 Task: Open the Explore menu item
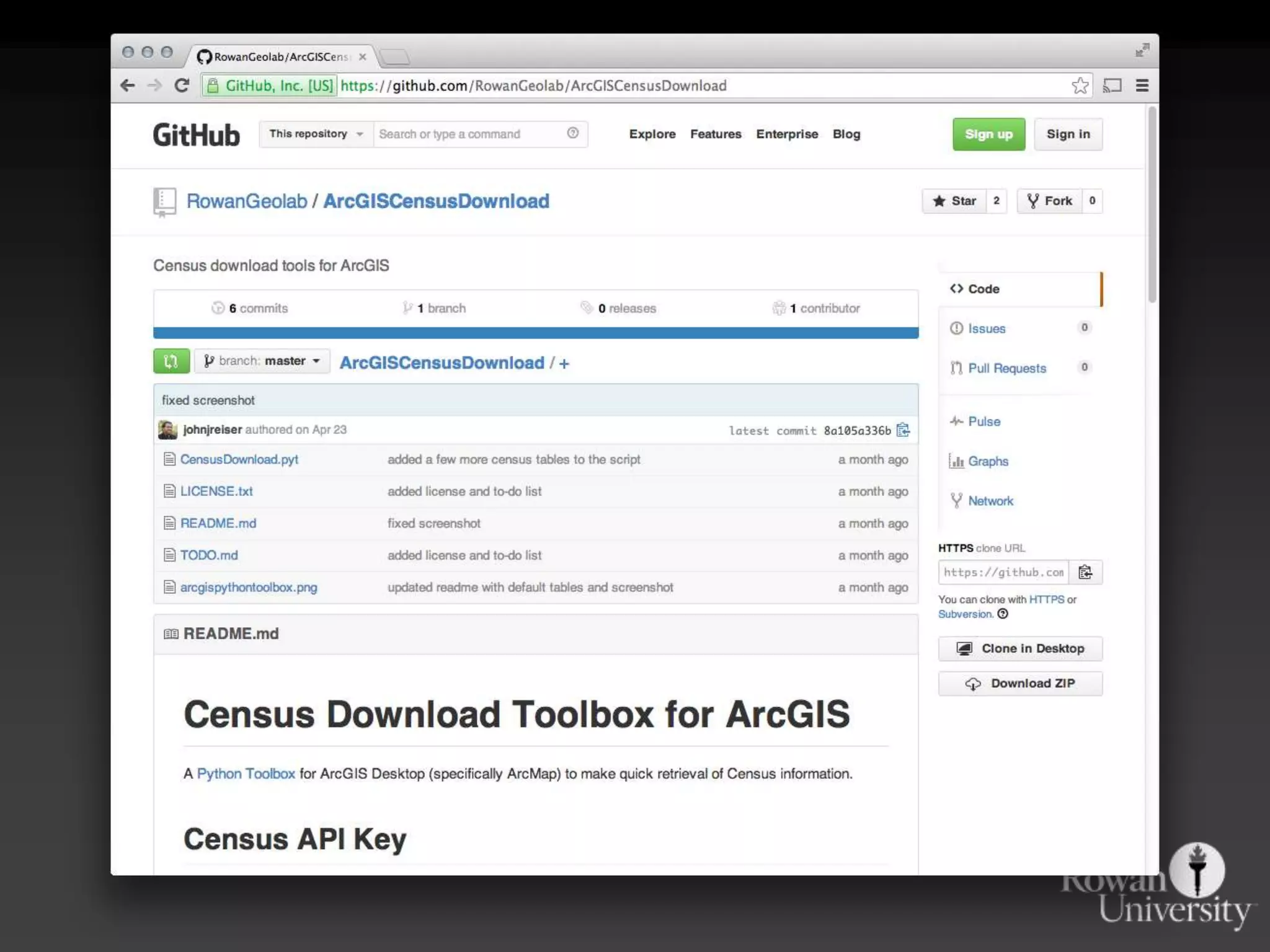(x=652, y=134)
